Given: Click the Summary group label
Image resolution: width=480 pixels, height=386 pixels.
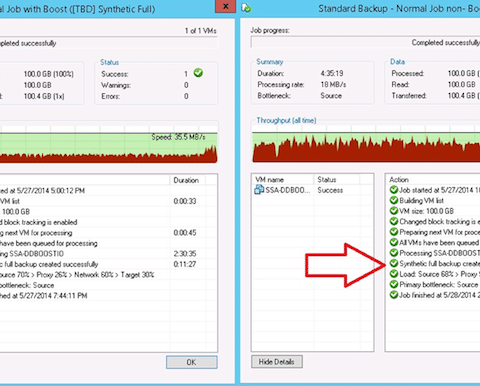Looking at the screenshot, I should click(270, 62).
